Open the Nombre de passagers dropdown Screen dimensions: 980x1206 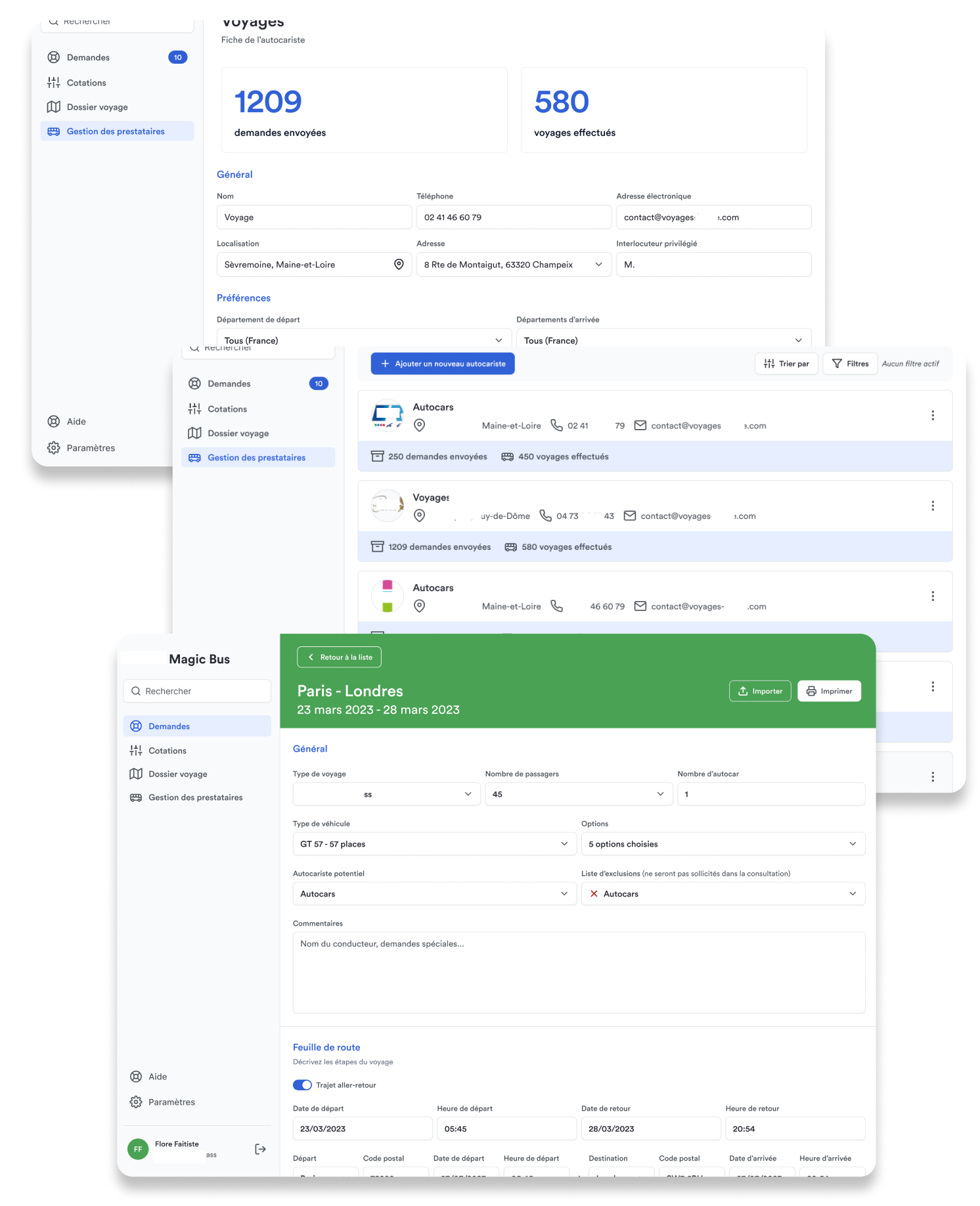(578, 794)
